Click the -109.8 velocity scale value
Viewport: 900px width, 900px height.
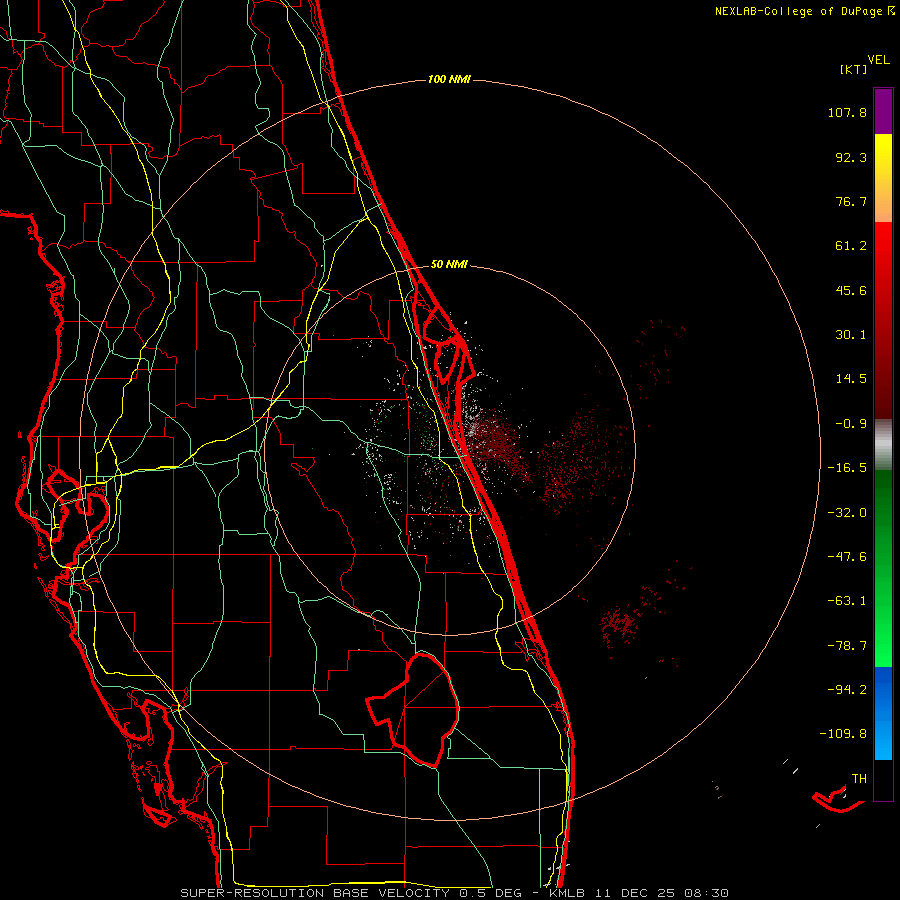(843, 734)
